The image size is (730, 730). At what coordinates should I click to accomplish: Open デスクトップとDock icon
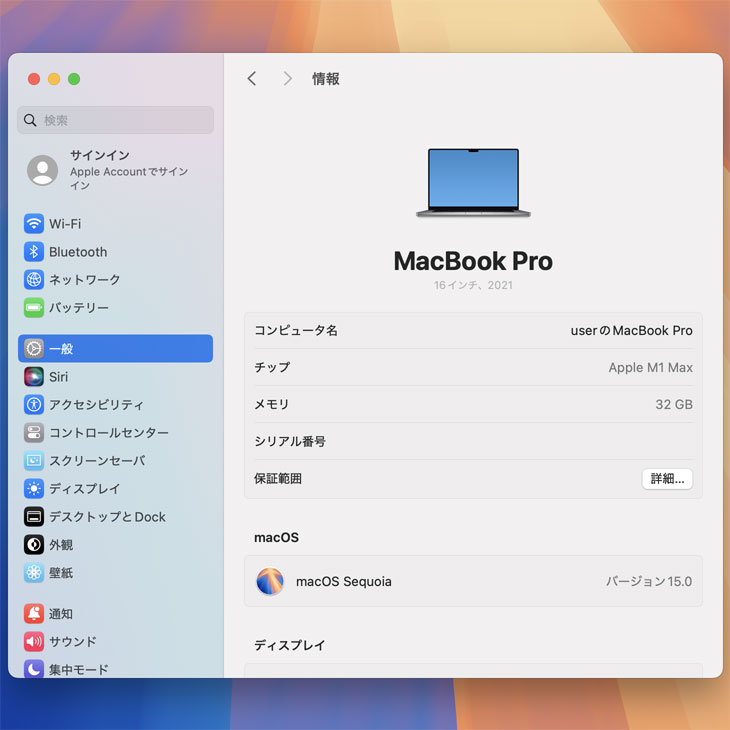tap(34, 516)
